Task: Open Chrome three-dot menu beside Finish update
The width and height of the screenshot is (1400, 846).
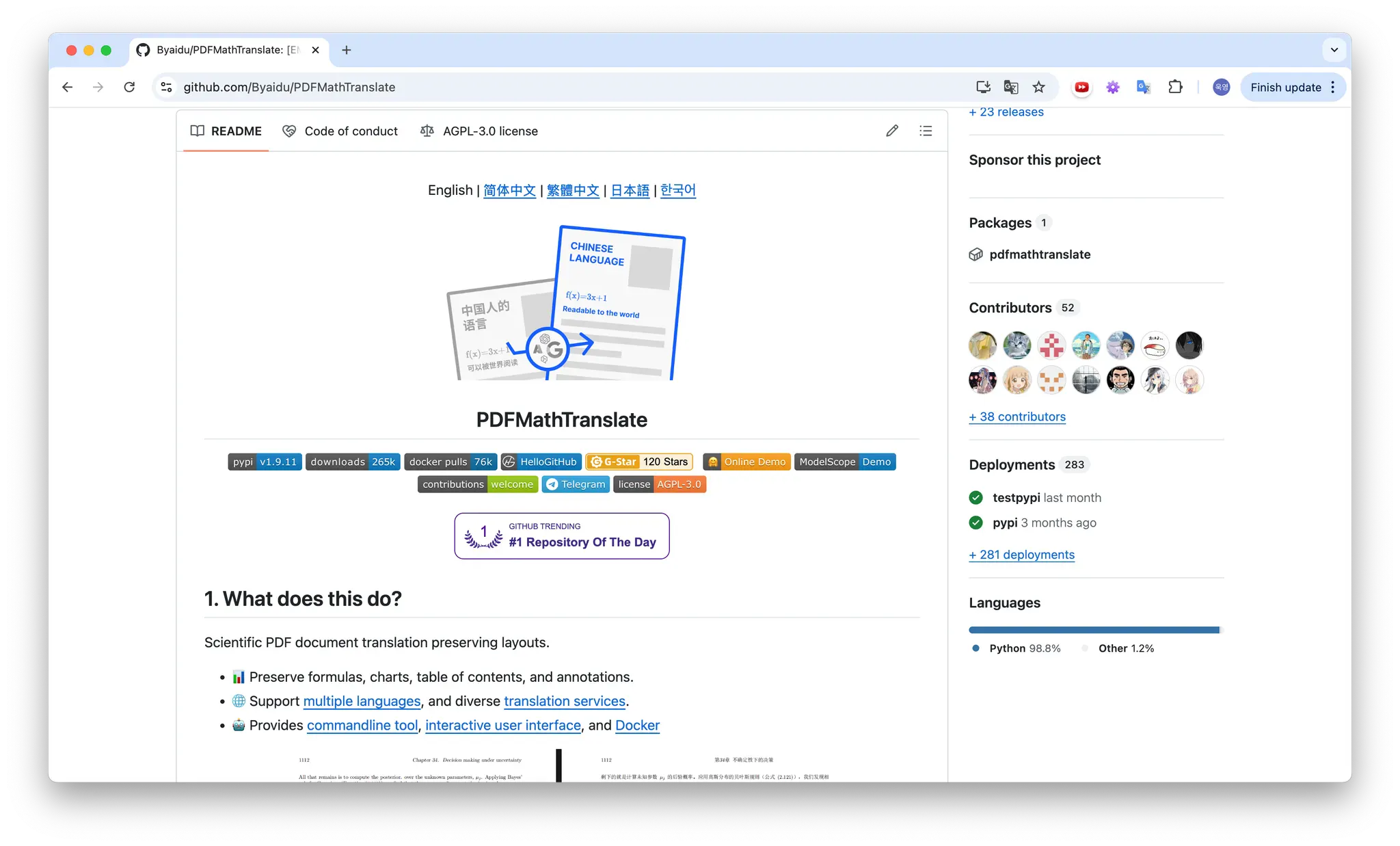Action: 1332,87
